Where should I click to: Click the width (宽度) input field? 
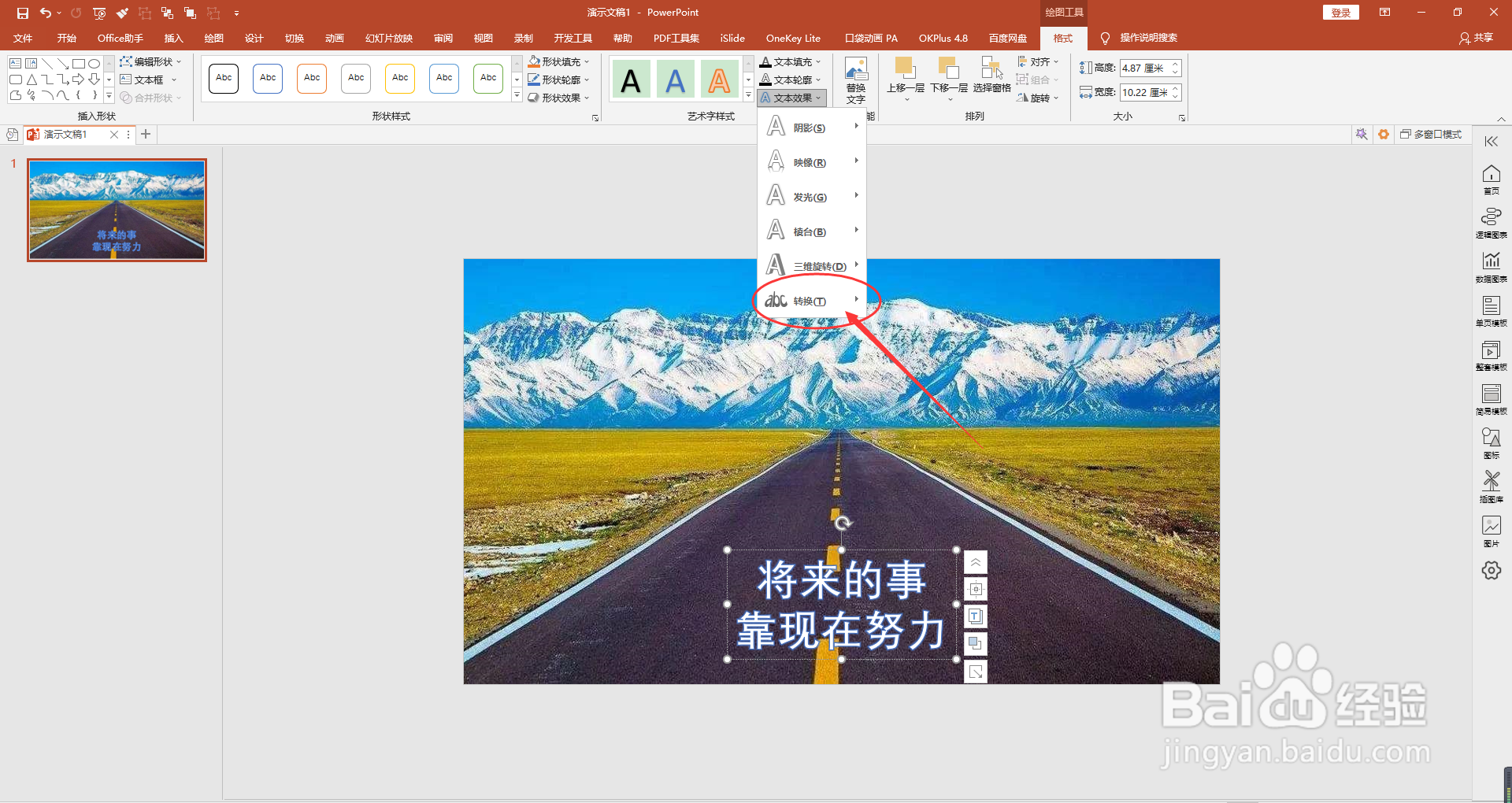1151,93
